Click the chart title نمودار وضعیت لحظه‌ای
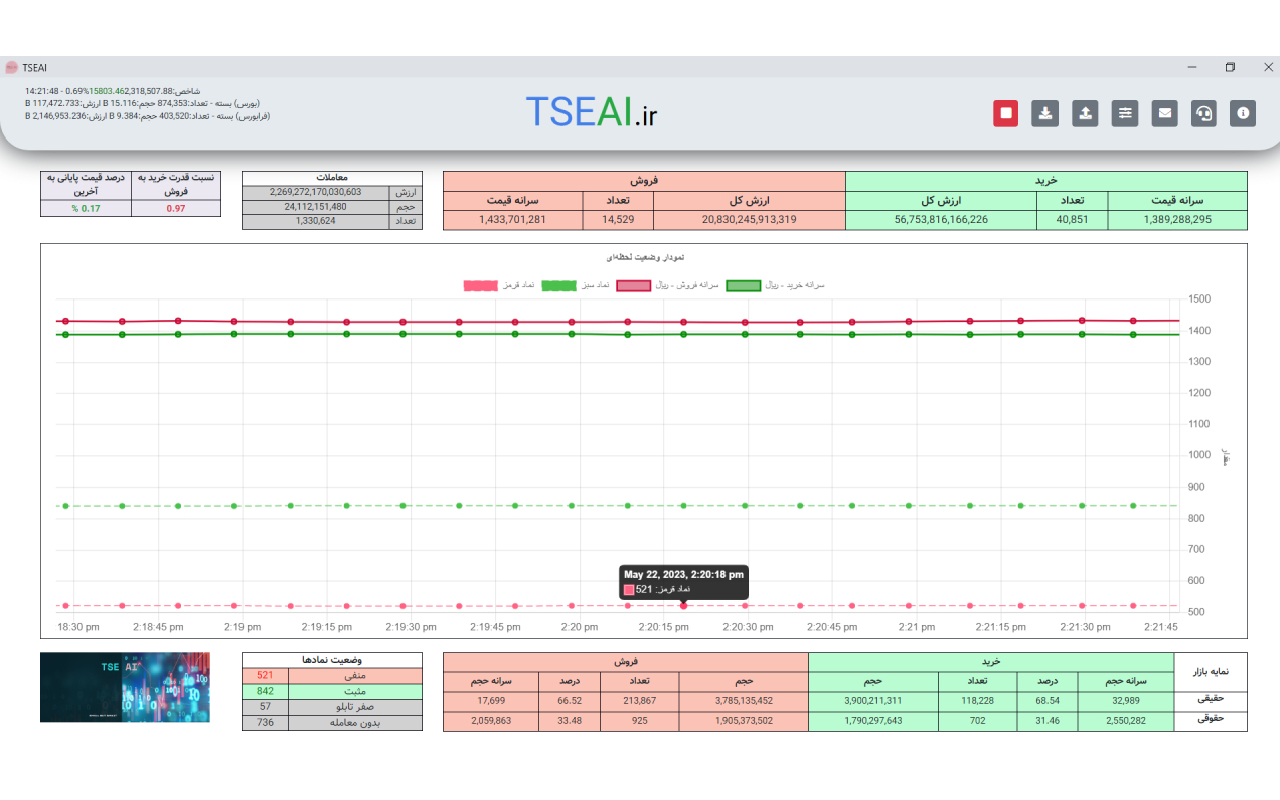The width and height of the screenshot is (1280, 800). pos(644,258)
